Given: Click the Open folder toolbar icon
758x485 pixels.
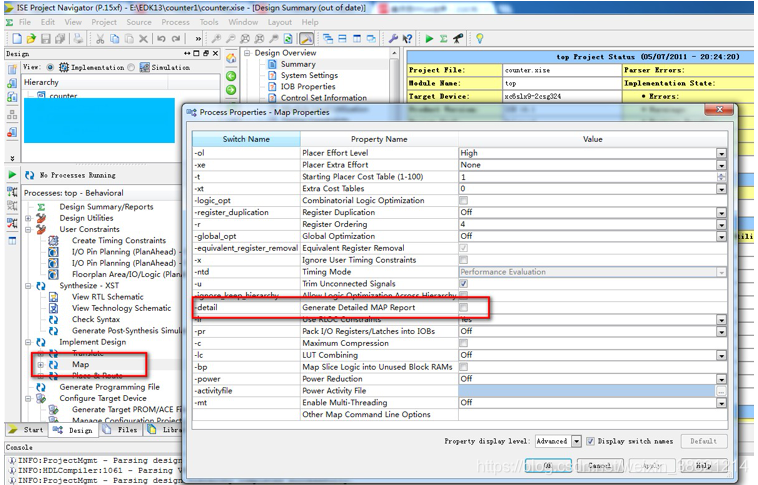Looking at the screenshot, I should (x=31, y=39).
